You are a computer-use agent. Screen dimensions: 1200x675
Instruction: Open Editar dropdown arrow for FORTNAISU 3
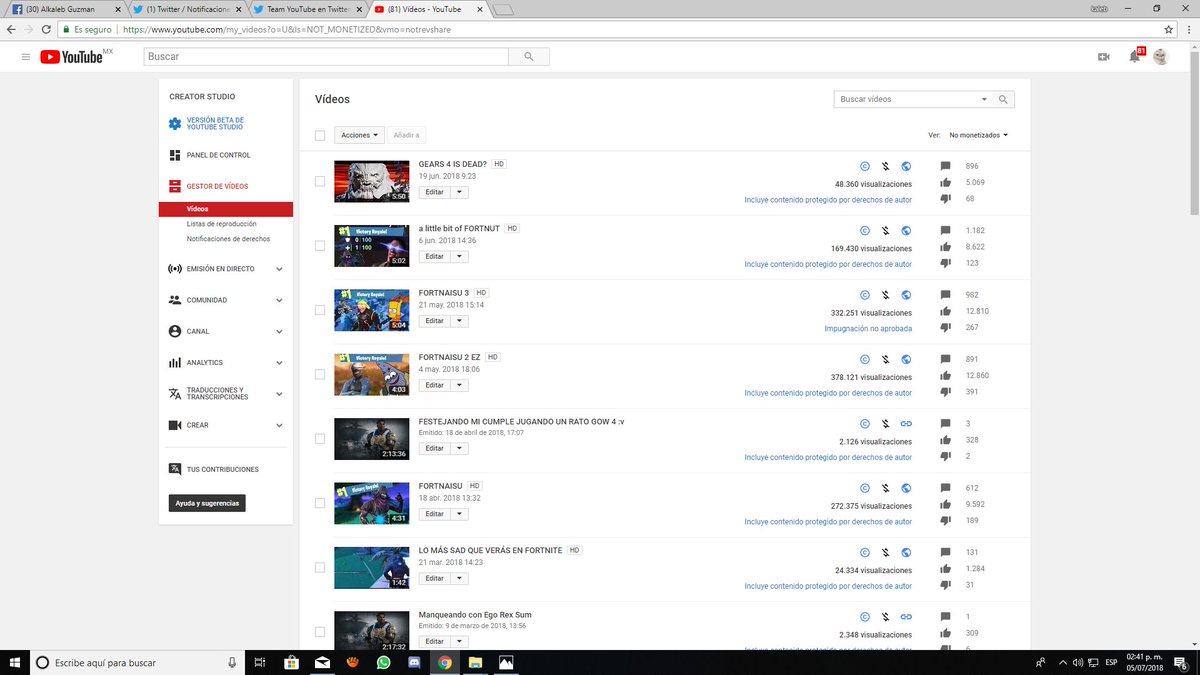coord(459,321)
